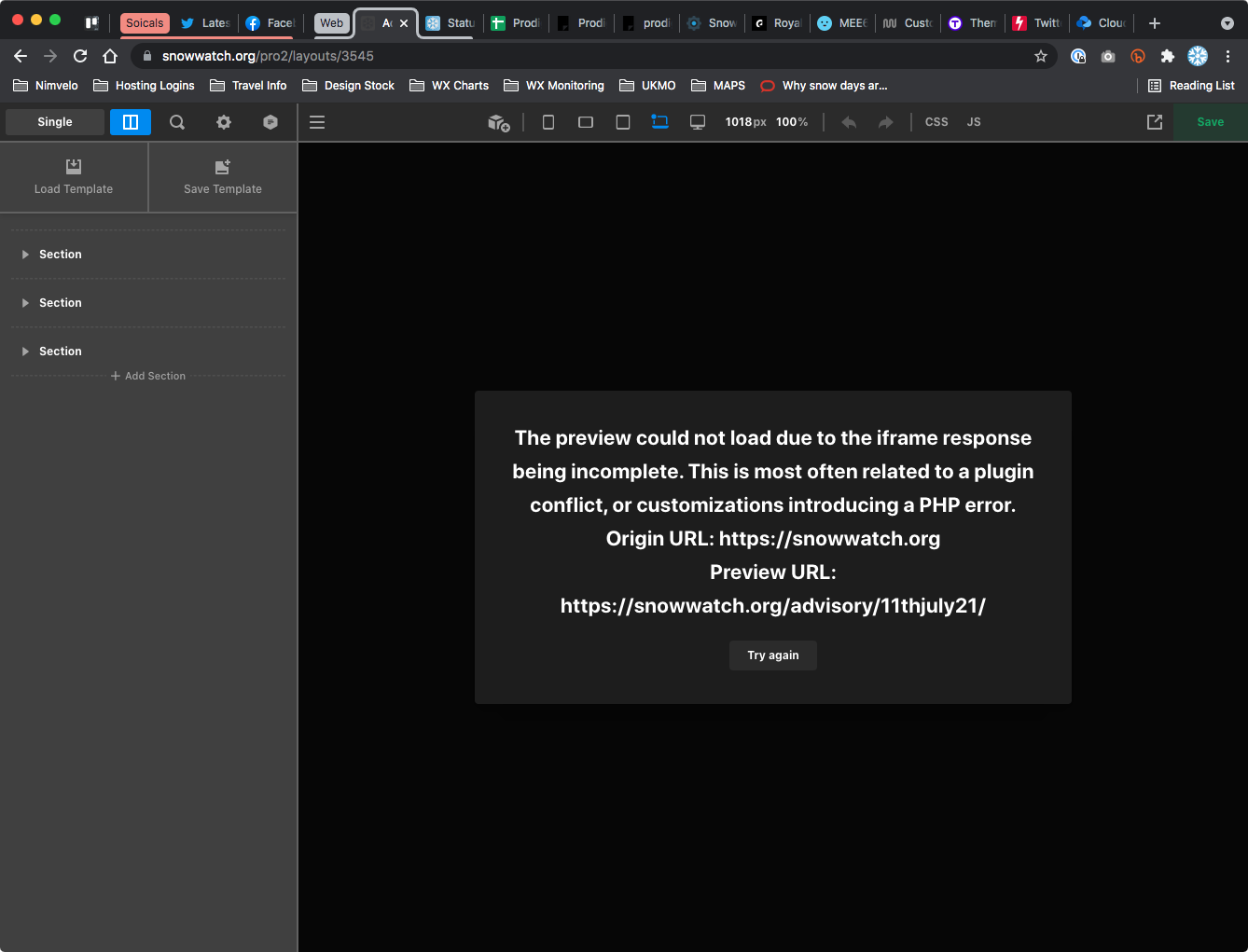
Task: Open preview in external window icon
Action: pyautogui.click(x=1155, y=122)
